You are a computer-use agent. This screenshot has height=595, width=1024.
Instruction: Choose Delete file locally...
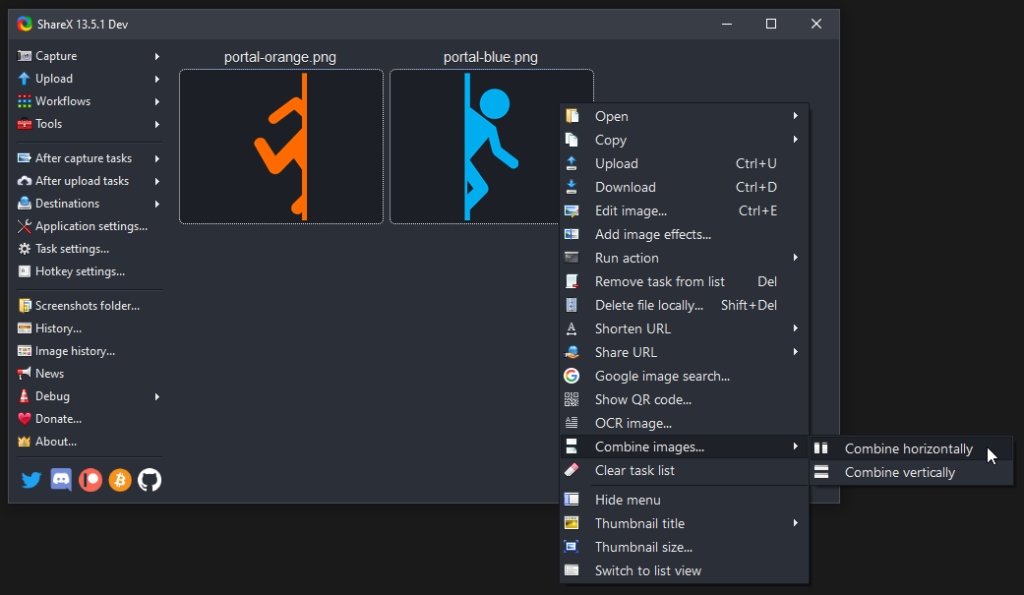pyautogui.click(x=684, y=305)
